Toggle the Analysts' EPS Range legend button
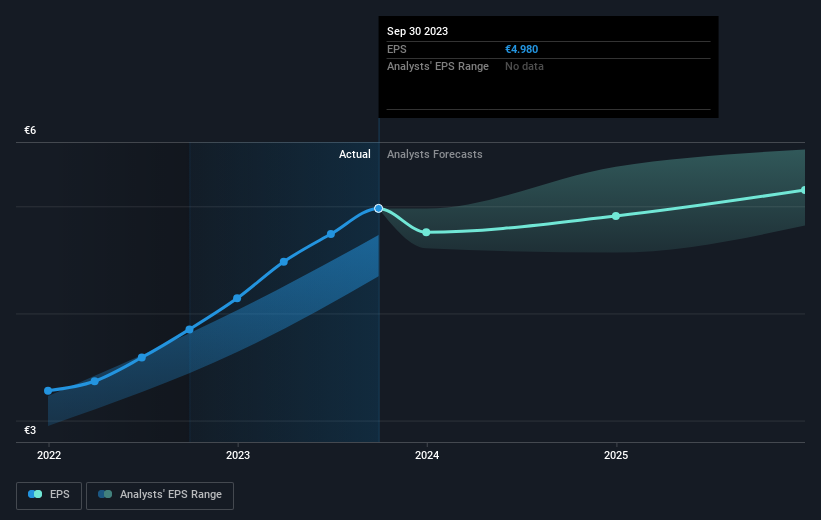The image size is (821, 520). [x=160, y=495]
